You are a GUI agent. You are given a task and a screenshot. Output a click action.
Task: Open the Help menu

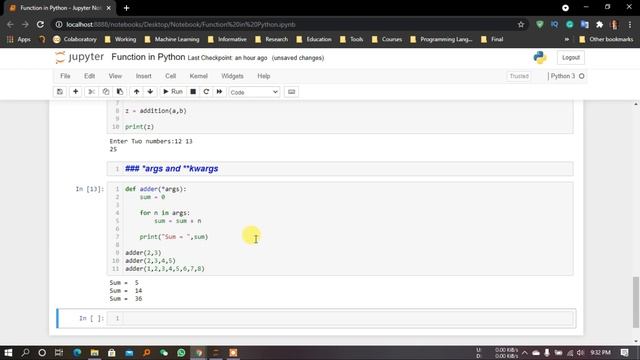click(x=264, y=76)
